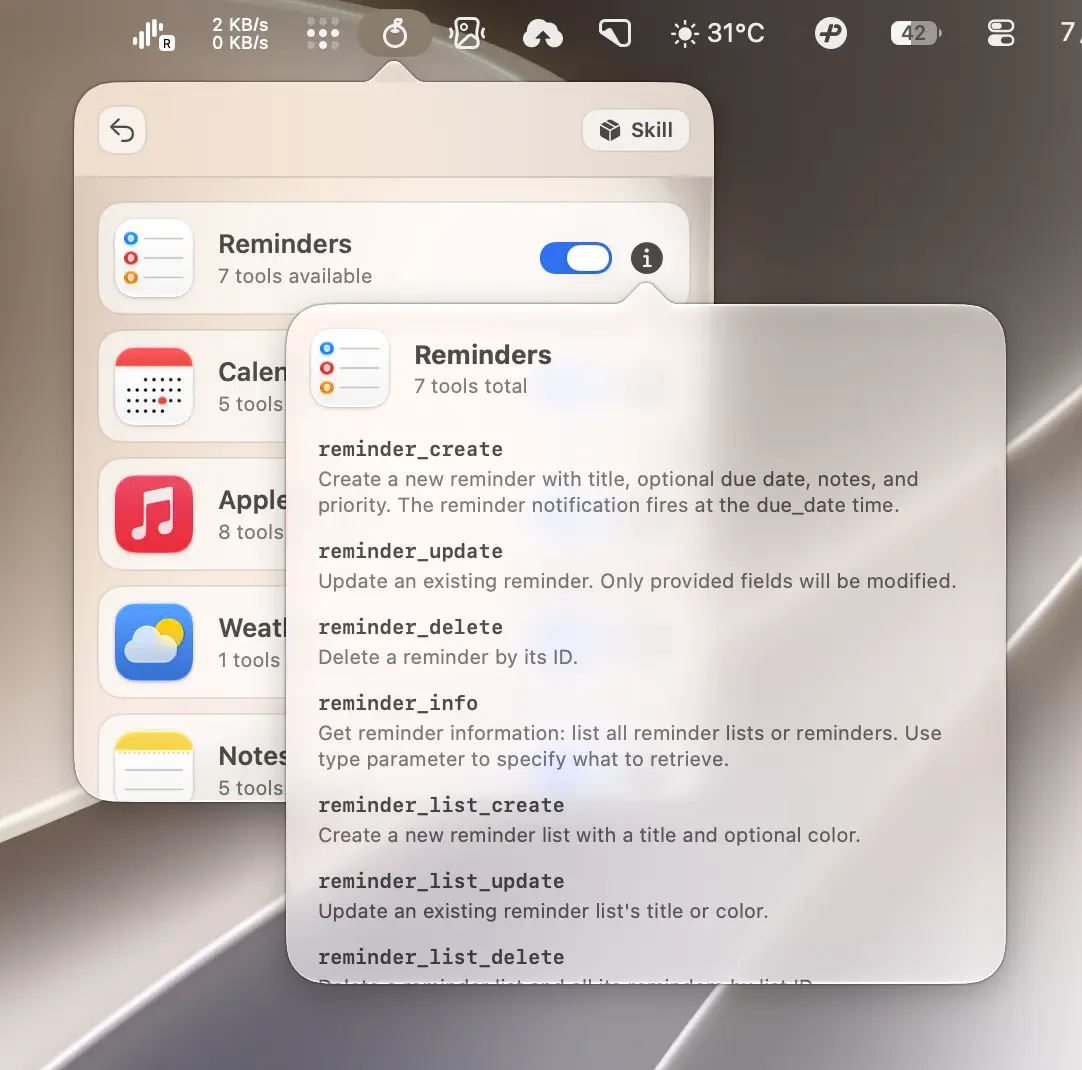The width and height of the screenshot is (1082, 1070).
Task: Disable the Reminders tools toggle
Action: [x=576, y=258]
